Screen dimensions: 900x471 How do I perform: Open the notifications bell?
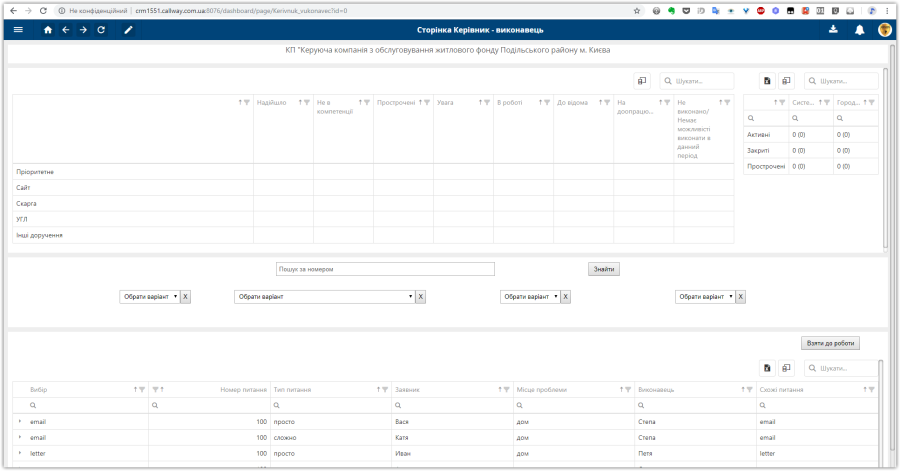859,30
